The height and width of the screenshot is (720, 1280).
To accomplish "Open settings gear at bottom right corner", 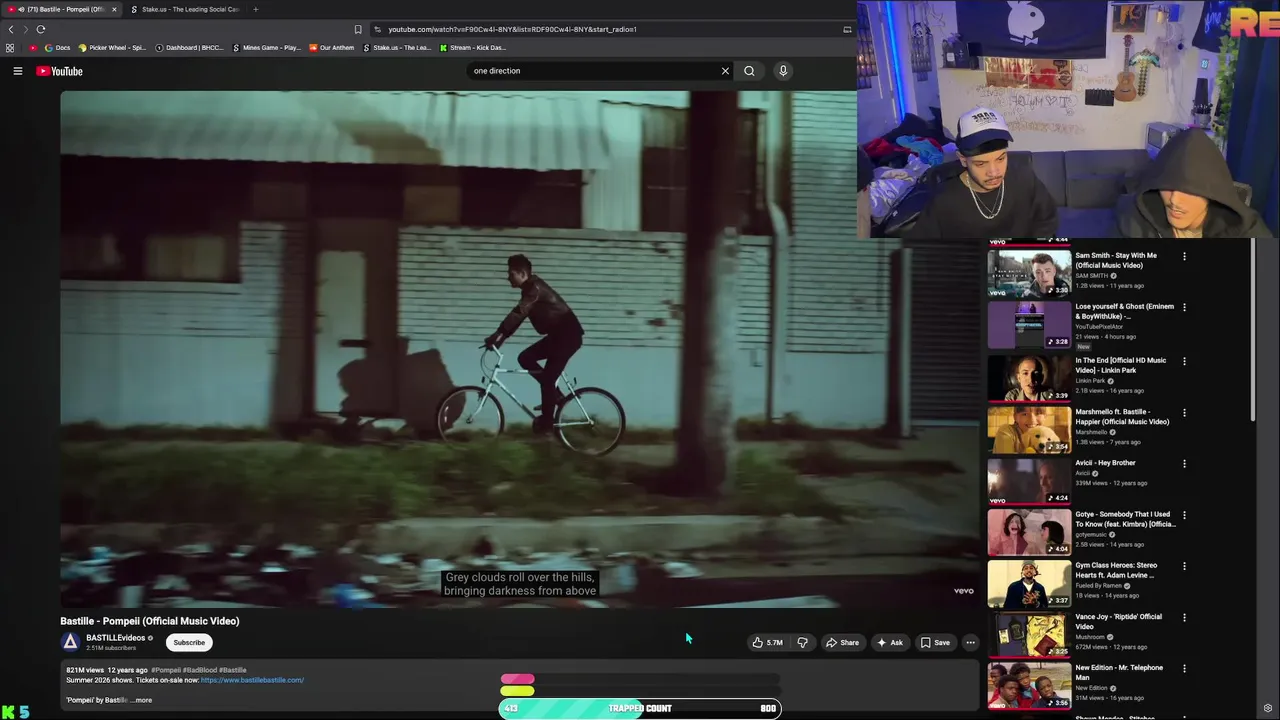I will (1268, 709).
